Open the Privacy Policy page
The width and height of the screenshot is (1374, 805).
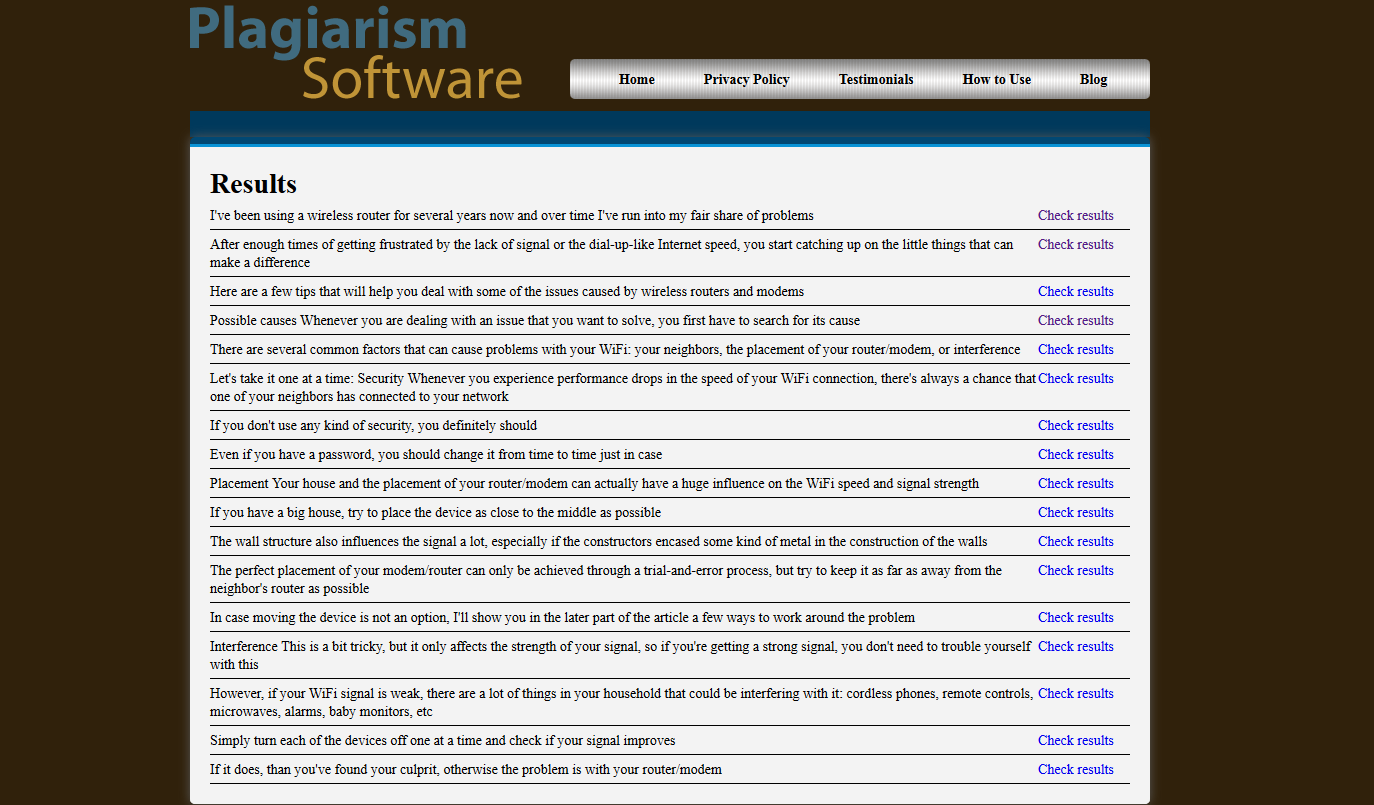click(x=746, y=80)
